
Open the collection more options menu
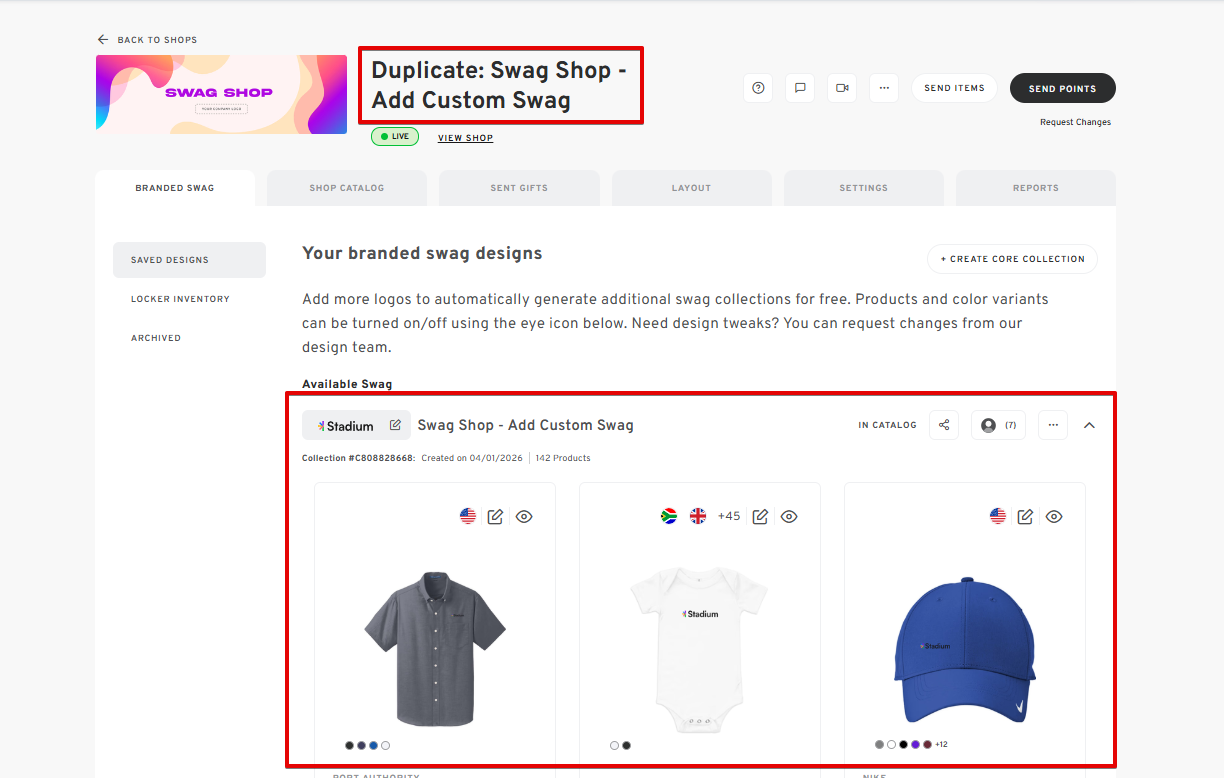tap(1053, 425)
